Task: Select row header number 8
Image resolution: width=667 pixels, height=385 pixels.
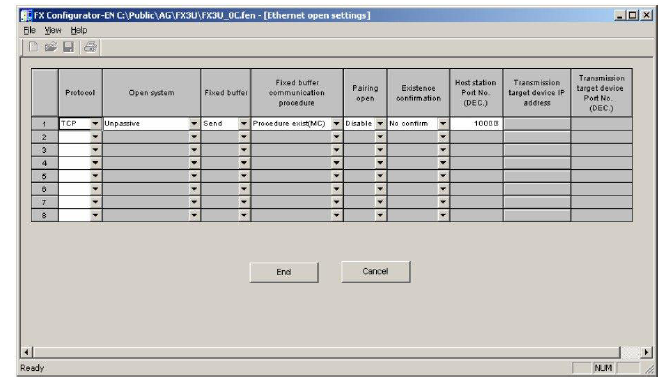Action: point(44,215)
